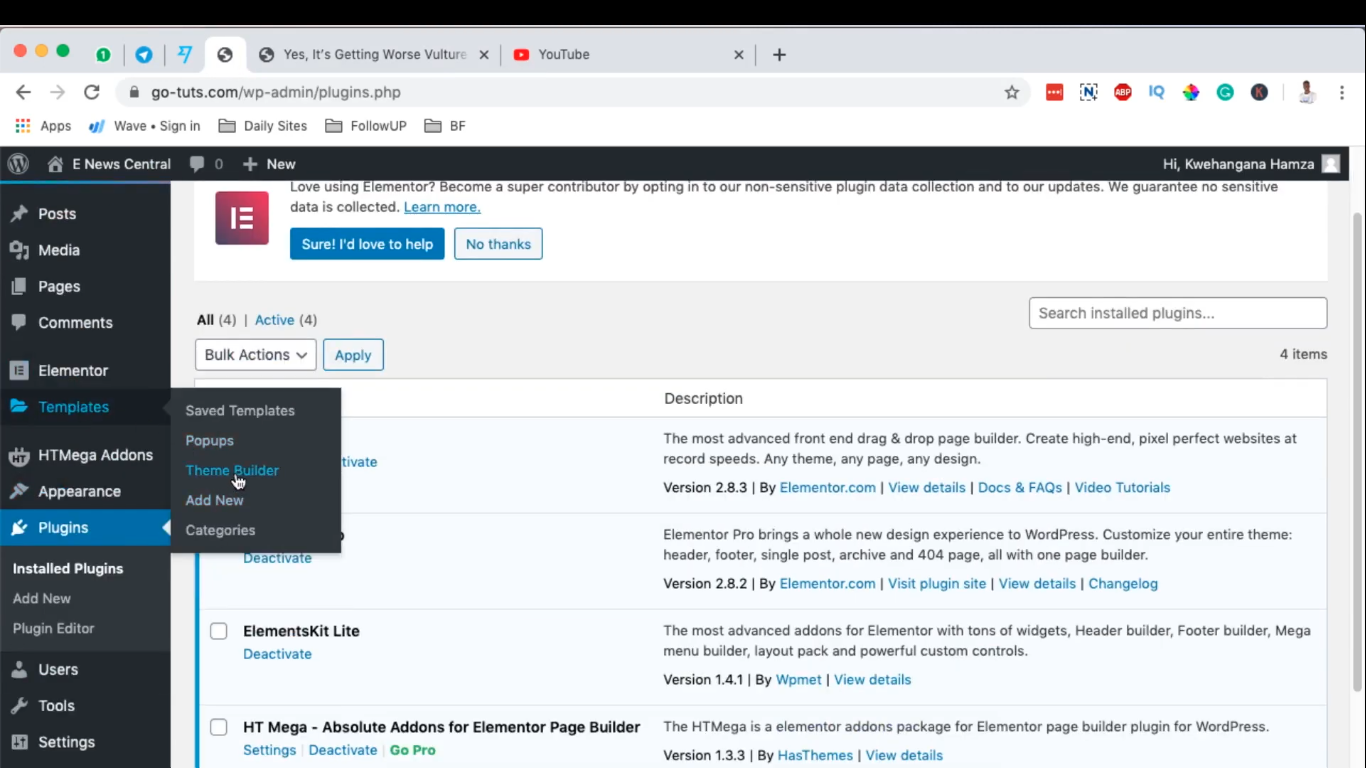Viewport: 1366px width, 768px height.
Task: Open the red extension icon in the toolbar
Action: click(x=1055, y=92)
